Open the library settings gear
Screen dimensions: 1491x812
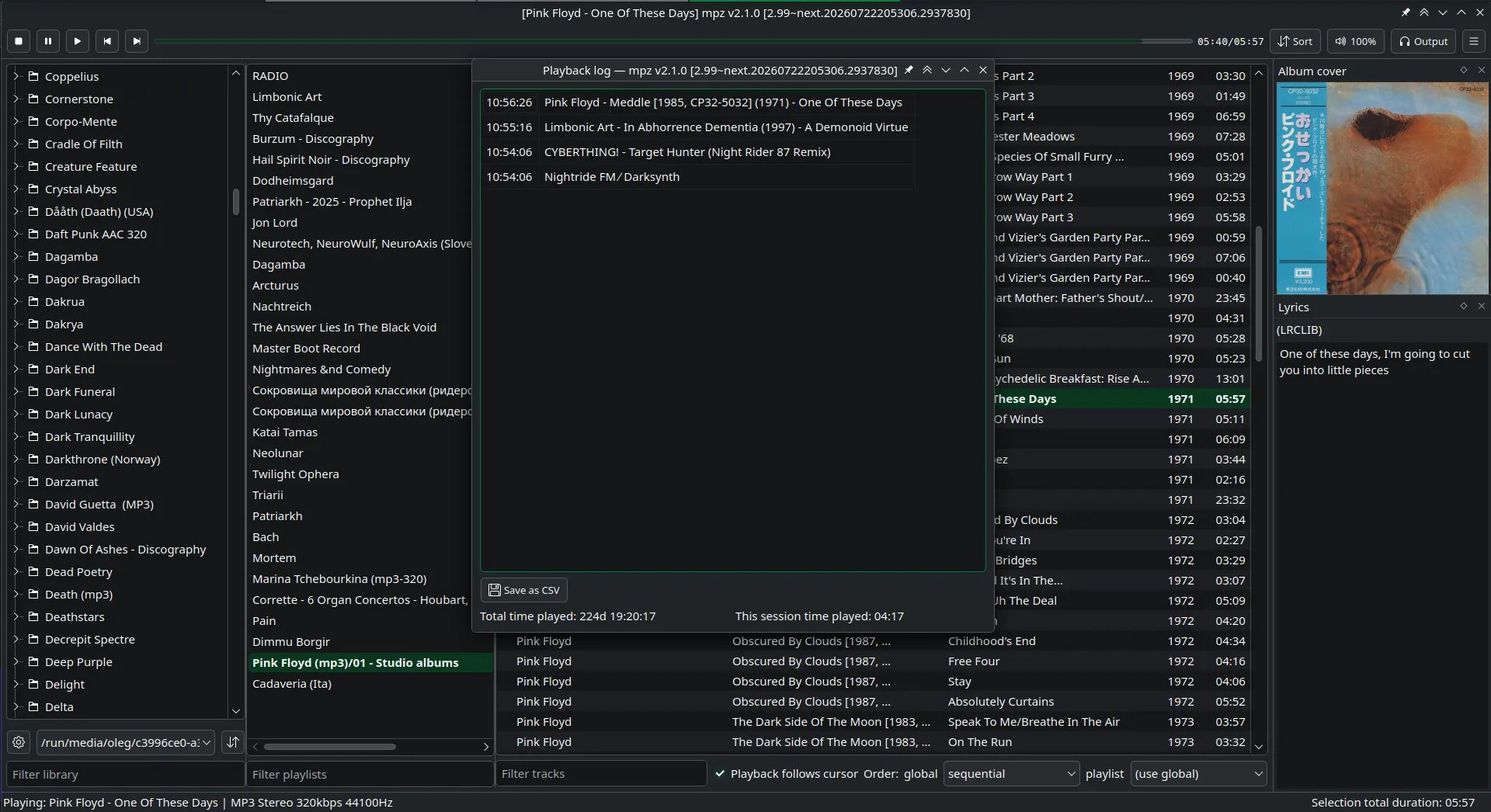pyautogui.click(x=19, y=742)
